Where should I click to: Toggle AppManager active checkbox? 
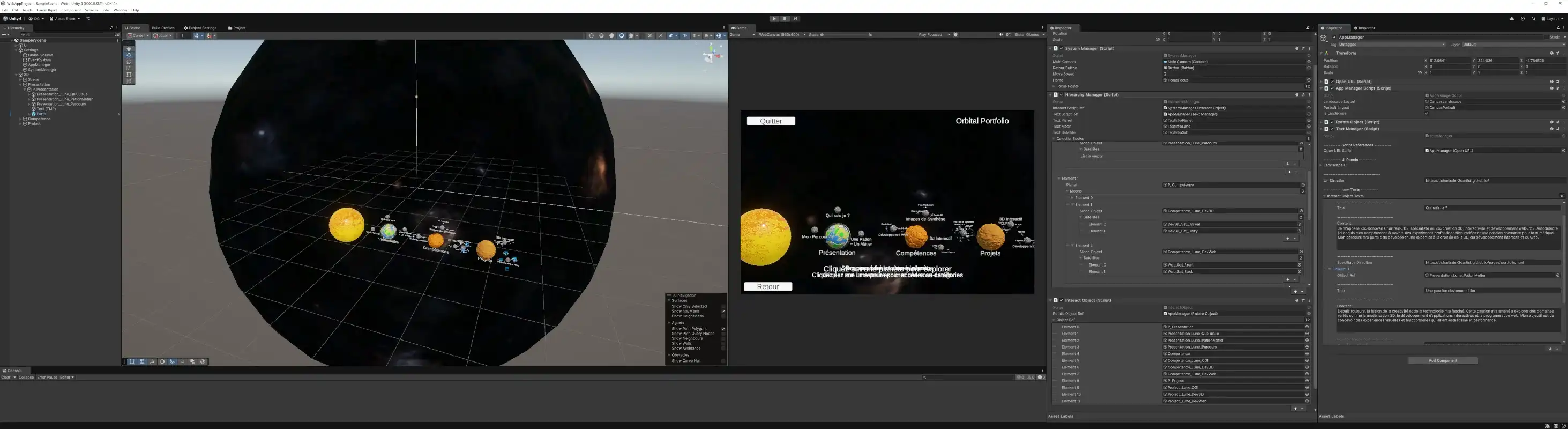[1334, 37]
